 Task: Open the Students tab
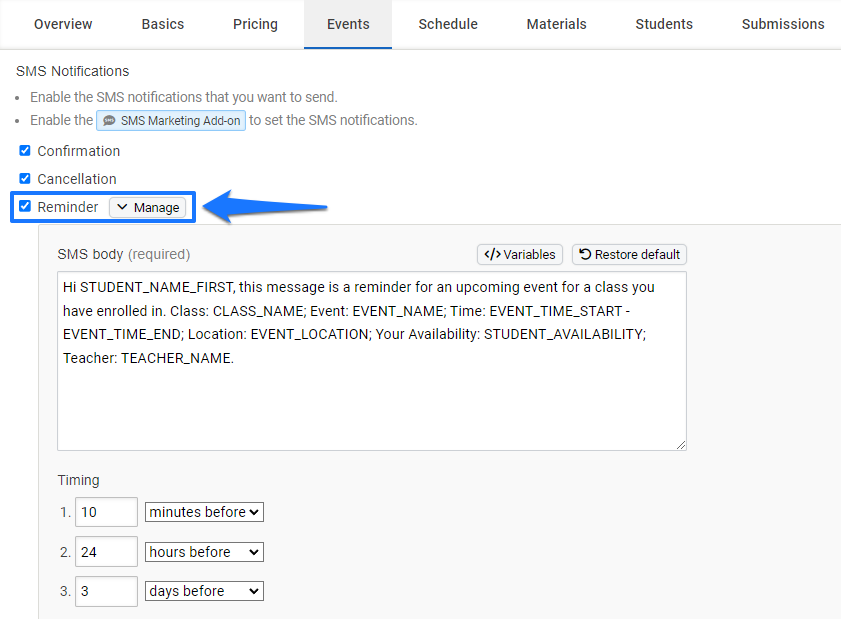coord(664,24)
